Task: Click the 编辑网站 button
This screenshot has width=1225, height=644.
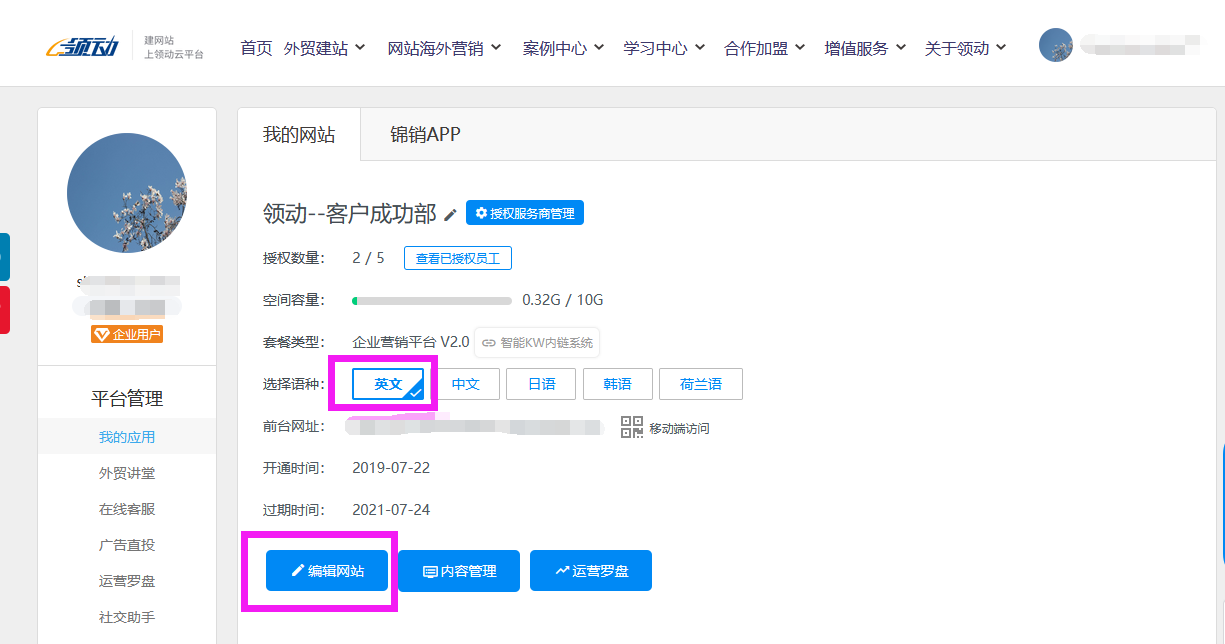Action: (326, 571)
